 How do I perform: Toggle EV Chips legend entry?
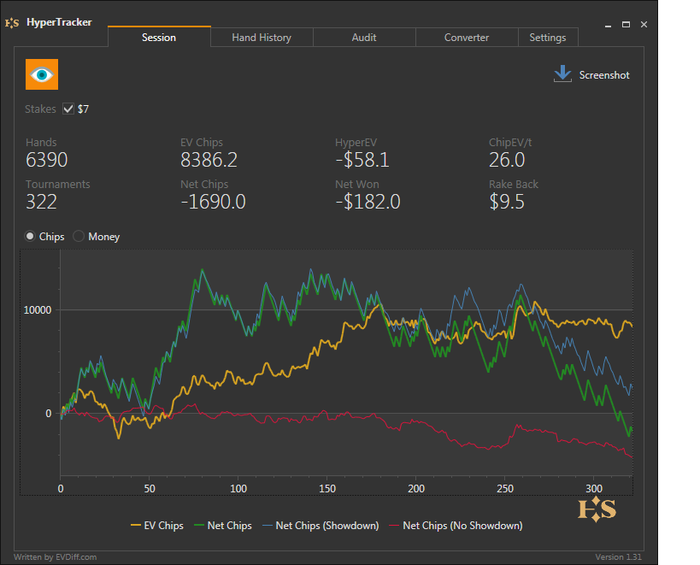point(157,525)
